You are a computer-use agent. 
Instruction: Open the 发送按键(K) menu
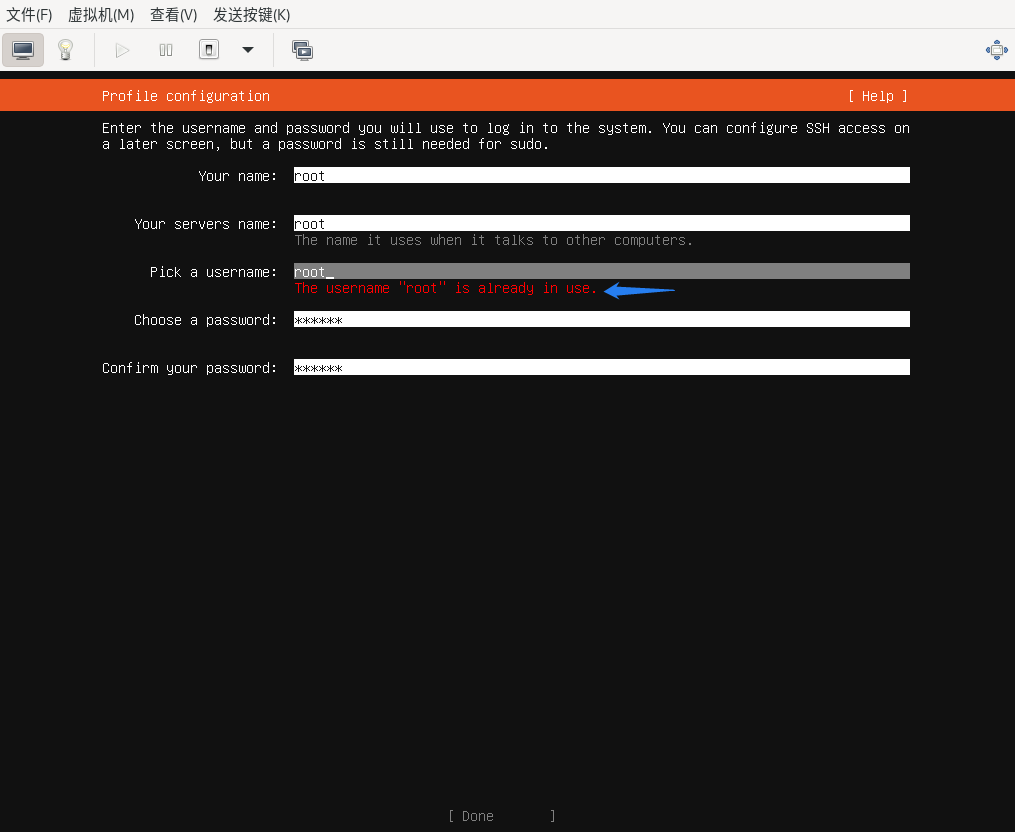(x=252, y=14)
